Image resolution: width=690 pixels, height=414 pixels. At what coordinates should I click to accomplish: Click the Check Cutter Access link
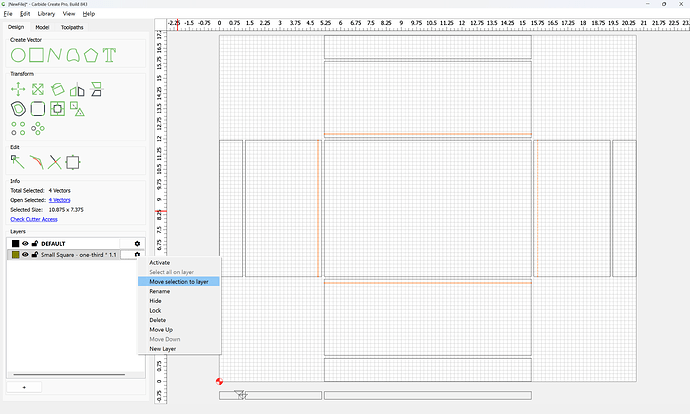click(34, 219)
